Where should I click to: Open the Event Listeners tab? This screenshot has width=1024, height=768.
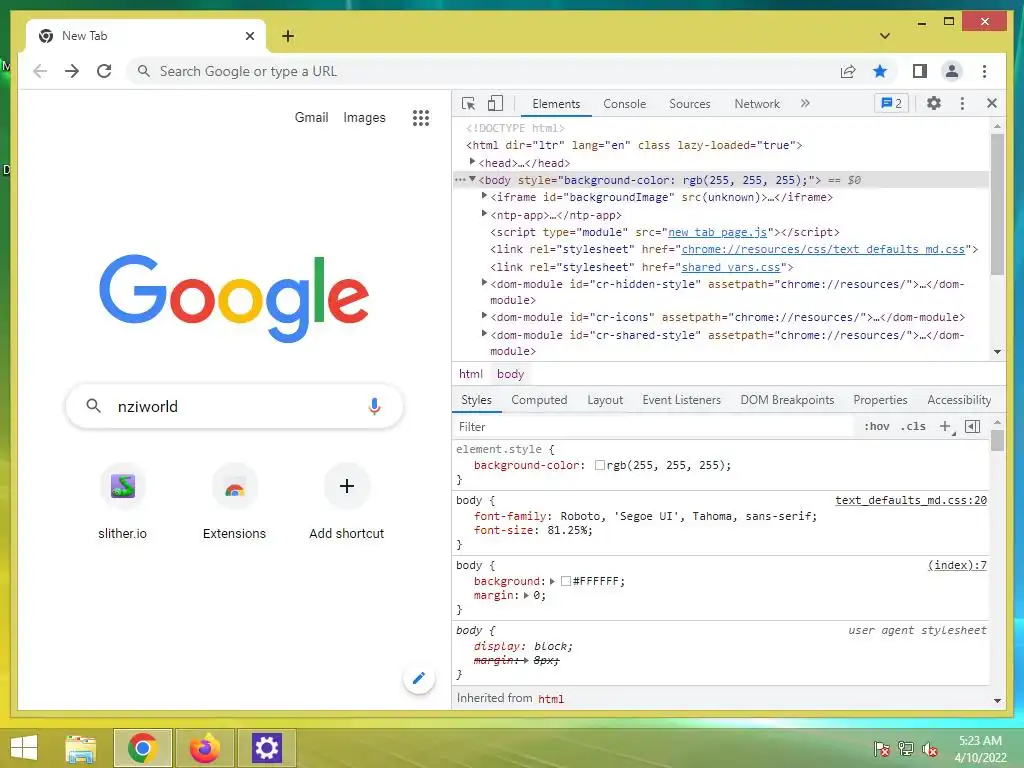(x=681, y=400)
